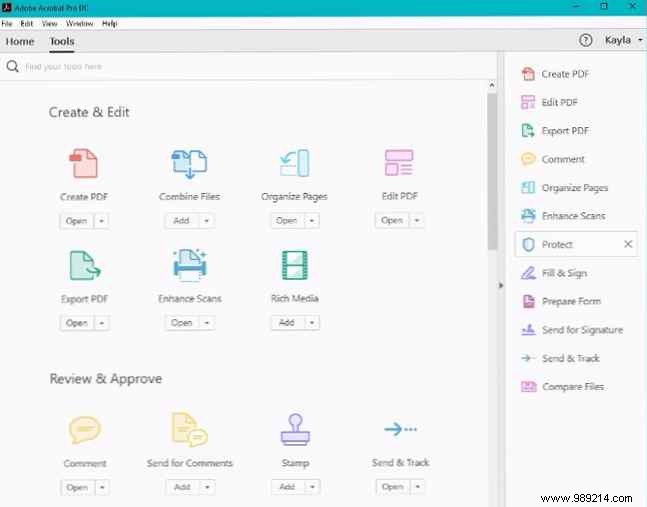Expand the Send for Comments Add dropdown arrow
This screenshot has width=647, height=507.
pyautogui.click(x=207, y=488)
